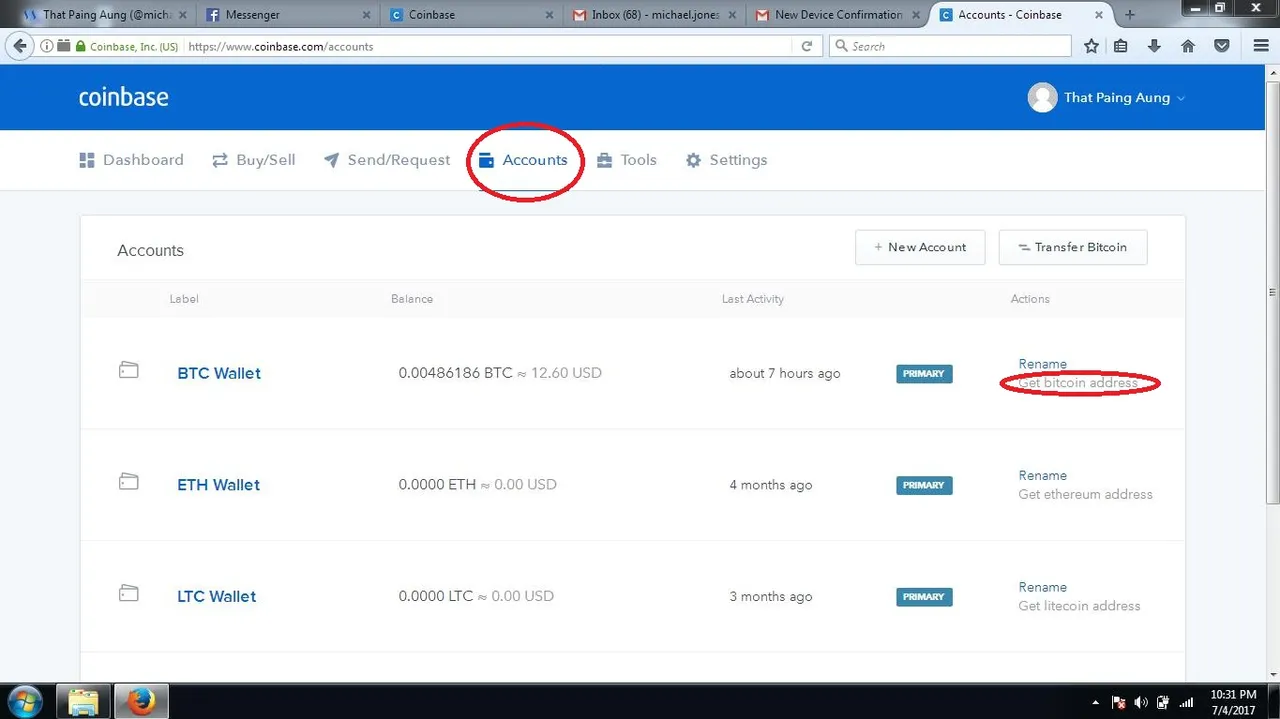The width and height of the screenshot is (1280, 719).
Task: Reload the page with the refresh icon
Action: tap(807, 46)
